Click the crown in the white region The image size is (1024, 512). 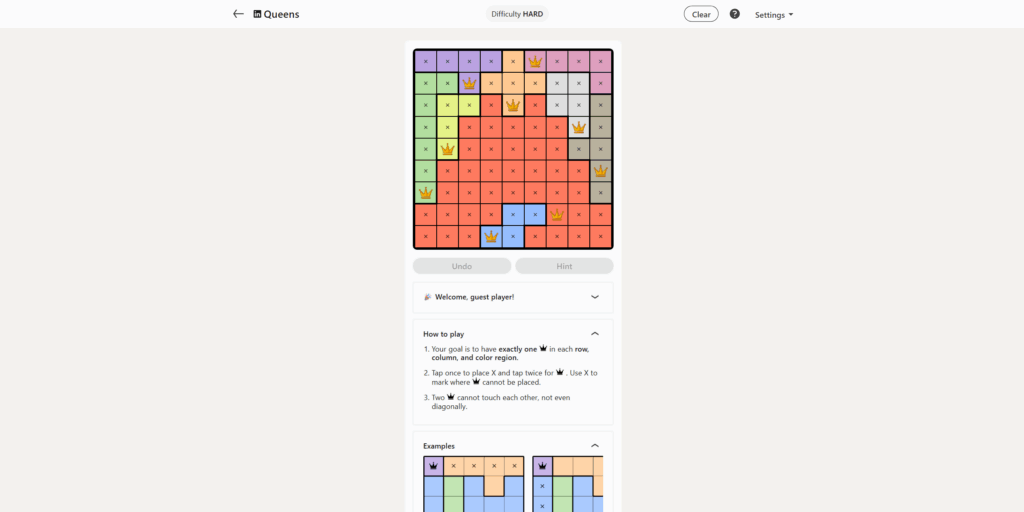[579, 127]
